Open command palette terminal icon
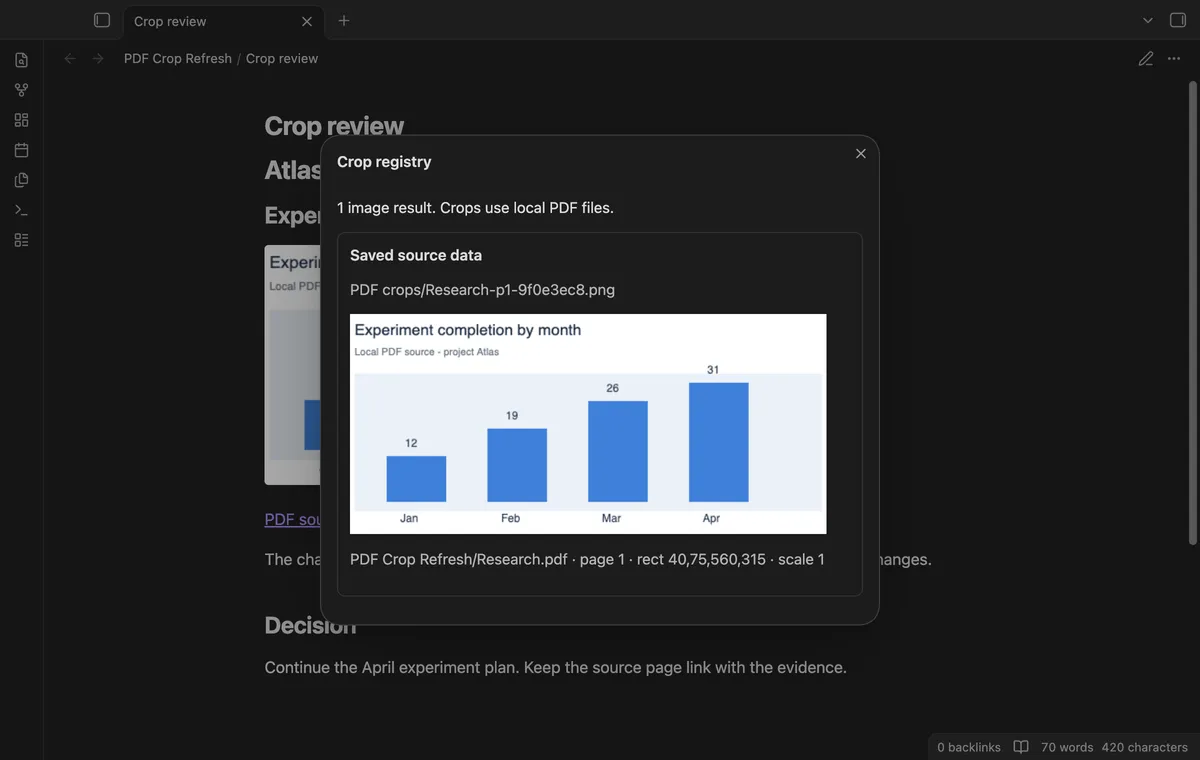Viewport: 1200px width, 760px height. 21,210
